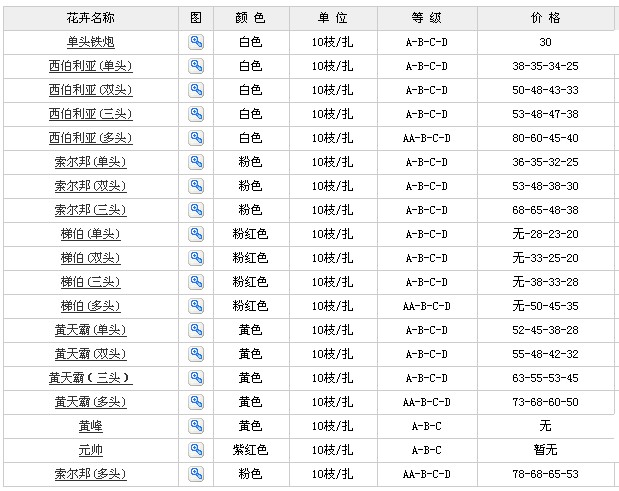Click the 花卉名称 column header
619x491 pixels.
click(91, 18)
